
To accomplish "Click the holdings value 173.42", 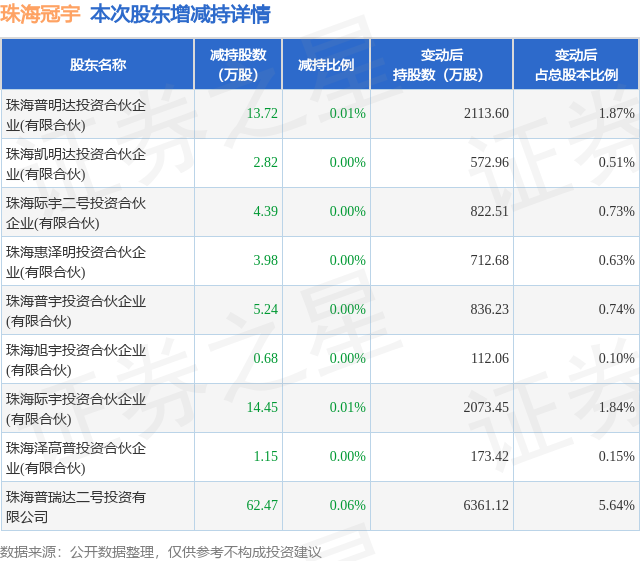I will point(490,456).
